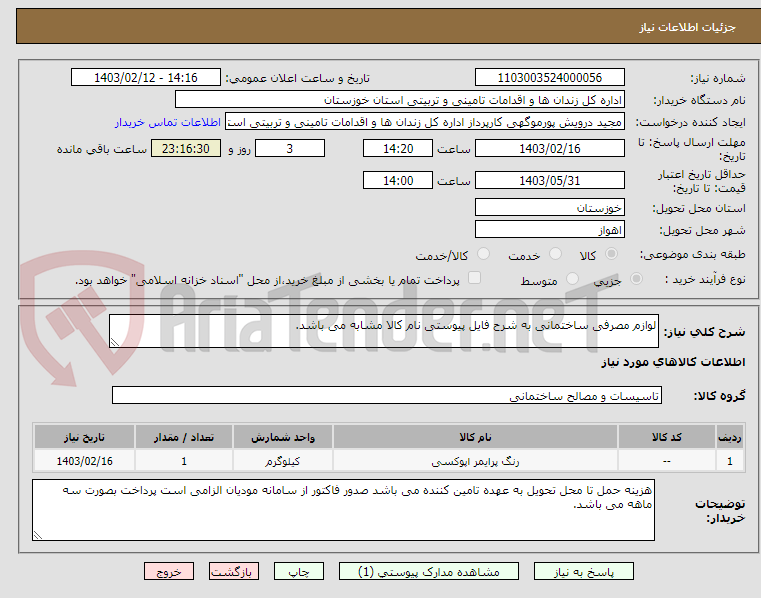761x598 pixels.
Task: Click the تاریخ نیاز column header
Action: [84, 437]
